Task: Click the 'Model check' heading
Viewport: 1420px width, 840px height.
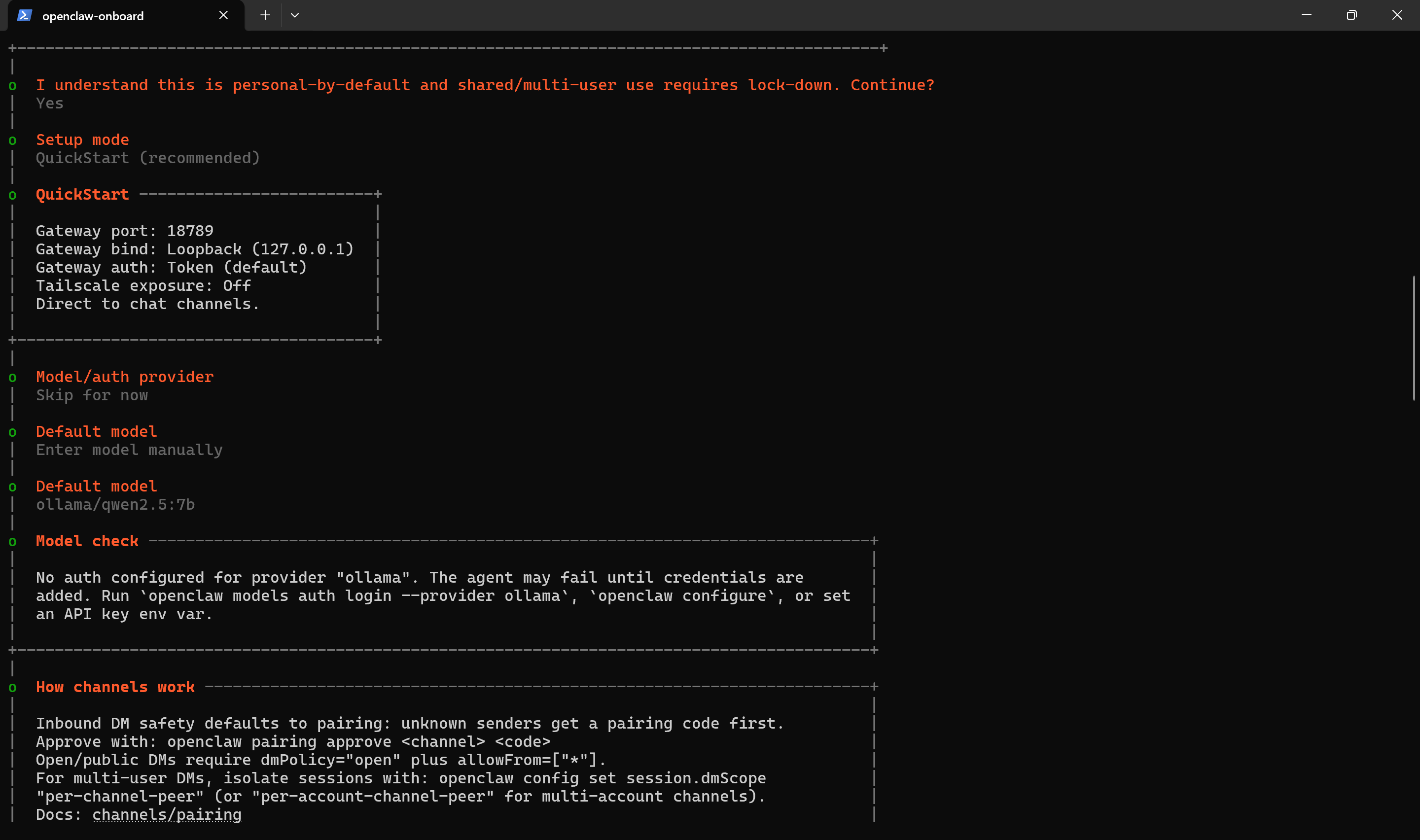Action: click(87, 541)
